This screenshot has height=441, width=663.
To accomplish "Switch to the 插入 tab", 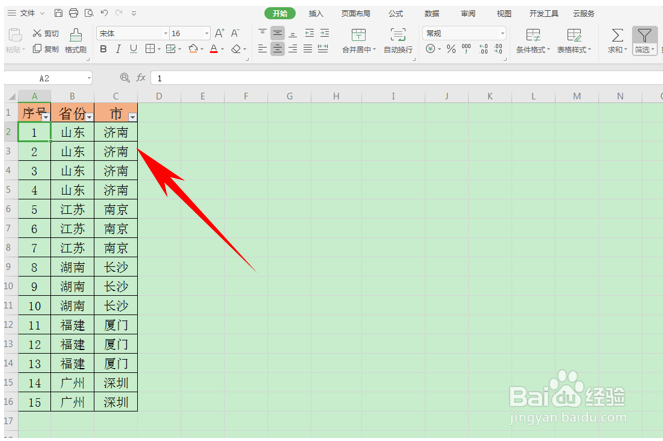I will pyautogui.click(x=315, y=14).
